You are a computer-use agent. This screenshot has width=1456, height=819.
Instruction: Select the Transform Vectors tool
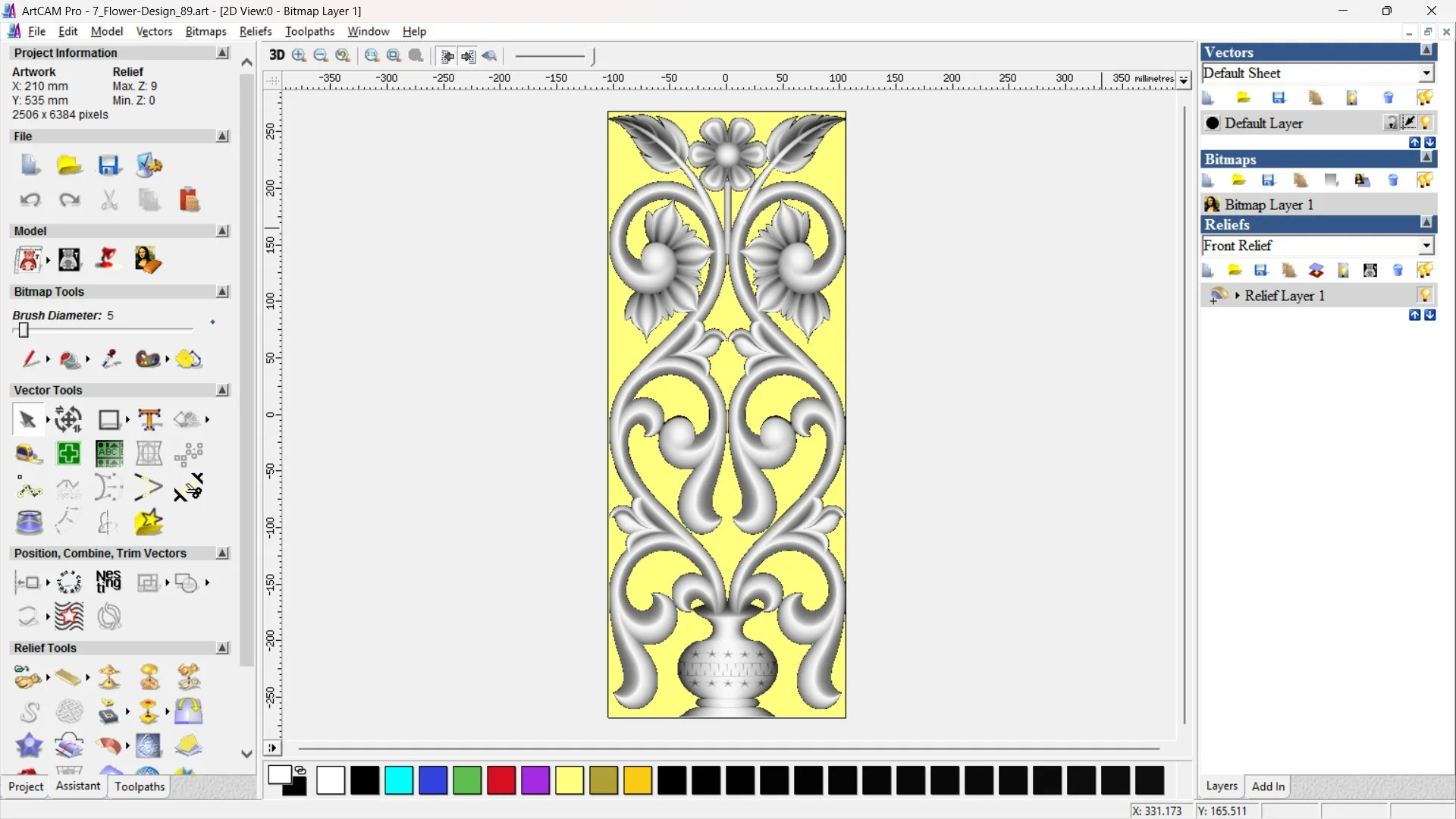coord(67,419)
